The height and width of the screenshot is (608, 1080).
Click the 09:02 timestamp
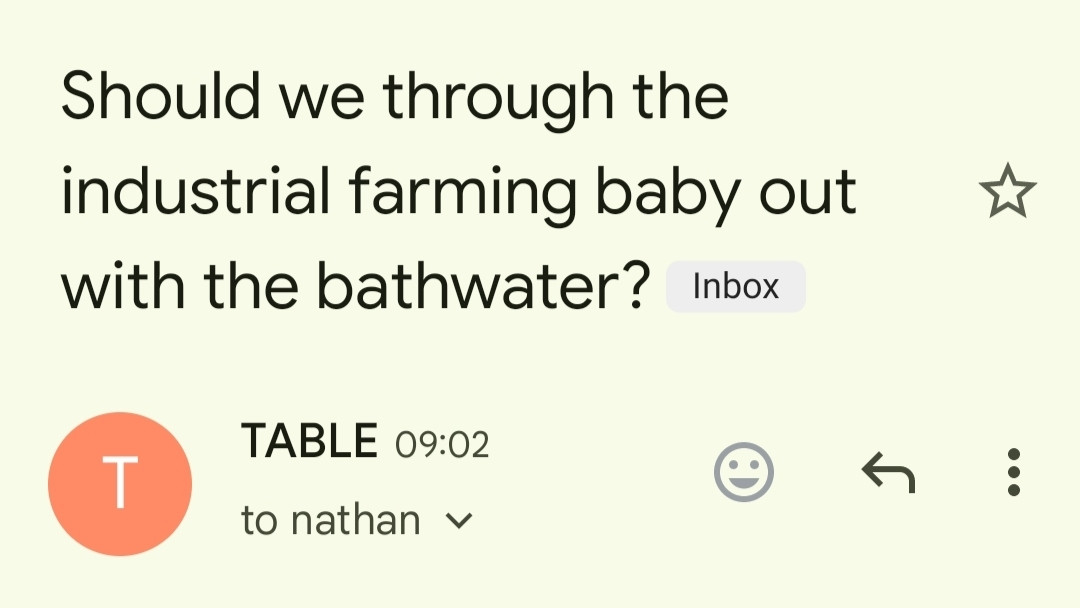click(442, 444)
